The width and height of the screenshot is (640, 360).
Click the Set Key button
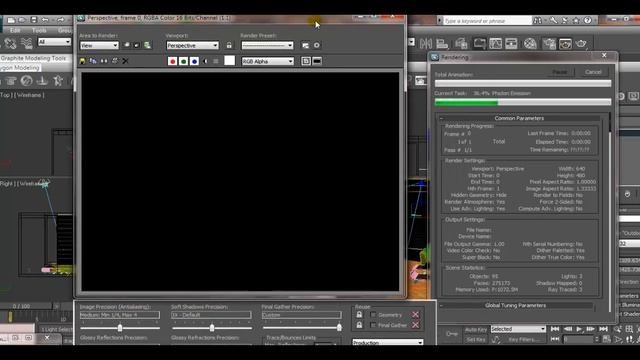476,339
